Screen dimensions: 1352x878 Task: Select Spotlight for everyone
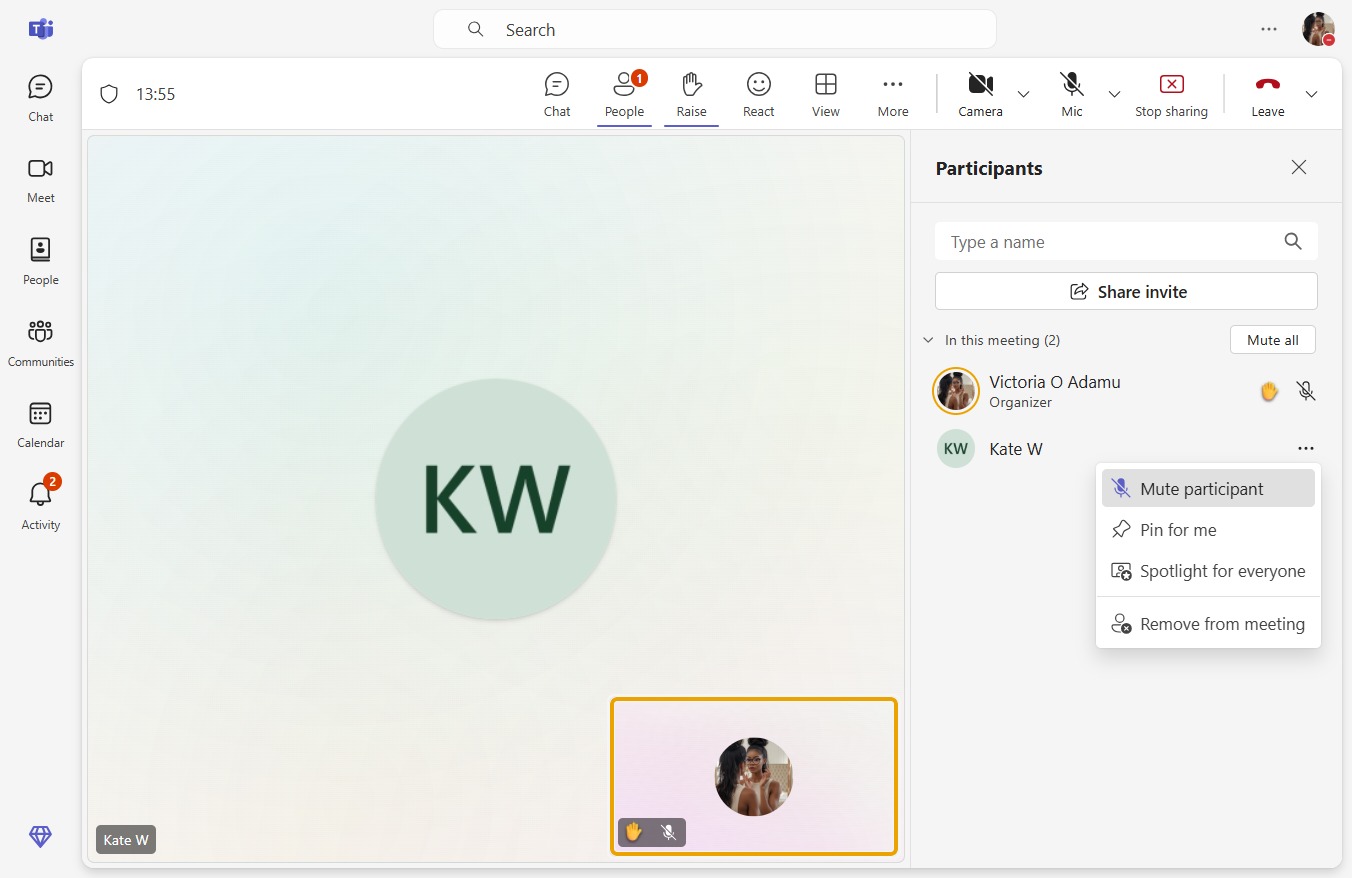tap(1208, 571)
